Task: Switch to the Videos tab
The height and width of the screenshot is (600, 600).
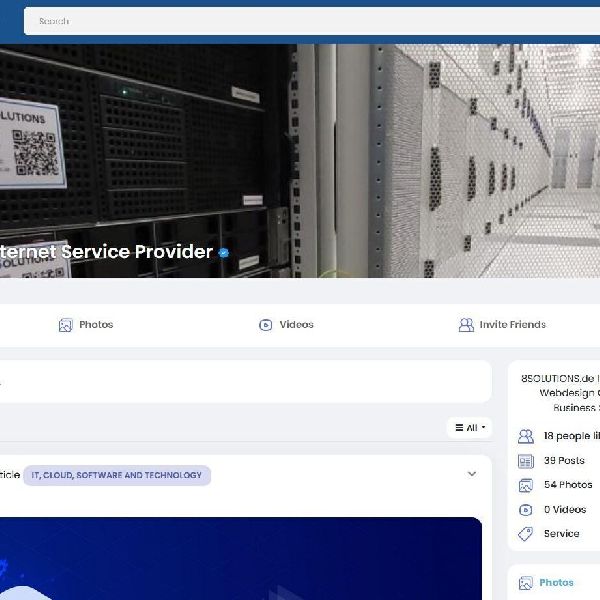Action: (296, 325)
